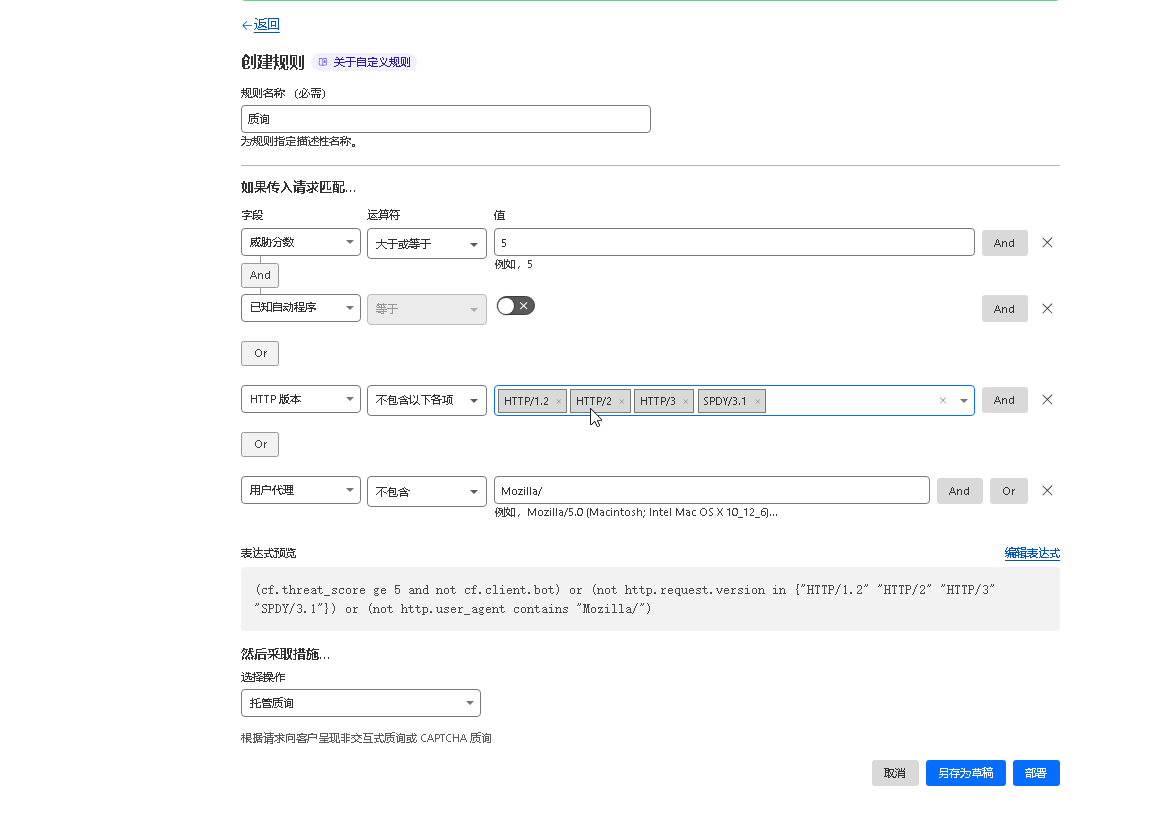This screenshot has height=835, width=1159.
Task: Click 编辑表达式 link
Action: [x=1031, y=553]
